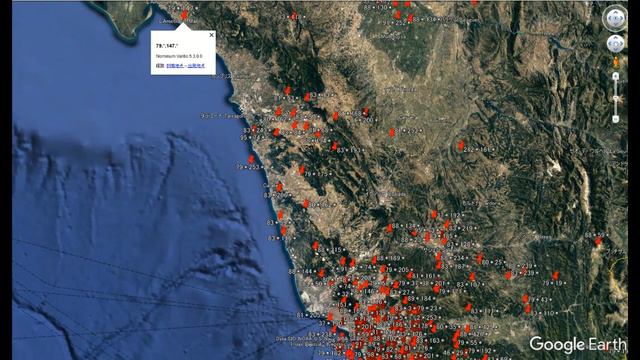Select the red pin labeled 88 • 169
The width and height of the screenshot is (640, 360).
point(374,260)
